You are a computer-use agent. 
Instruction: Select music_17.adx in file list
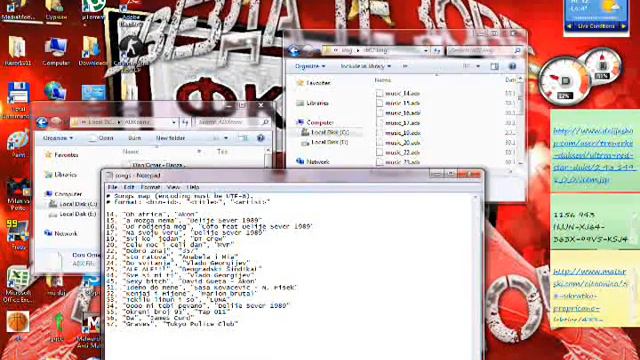point(402,123)
